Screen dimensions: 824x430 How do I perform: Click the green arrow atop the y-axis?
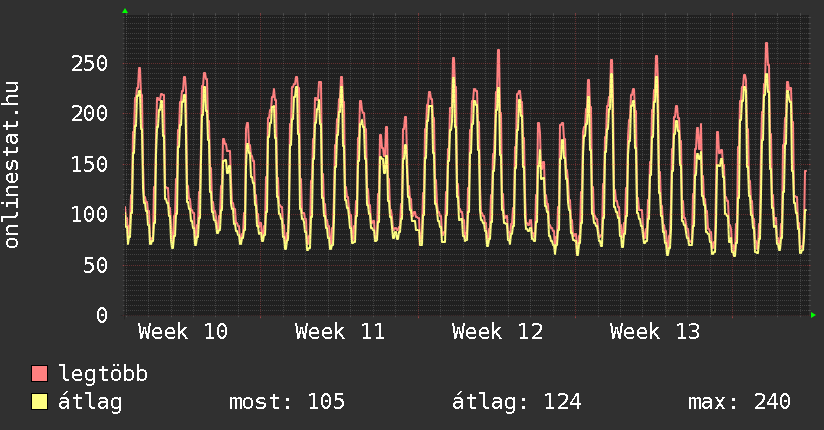(125, 11)
